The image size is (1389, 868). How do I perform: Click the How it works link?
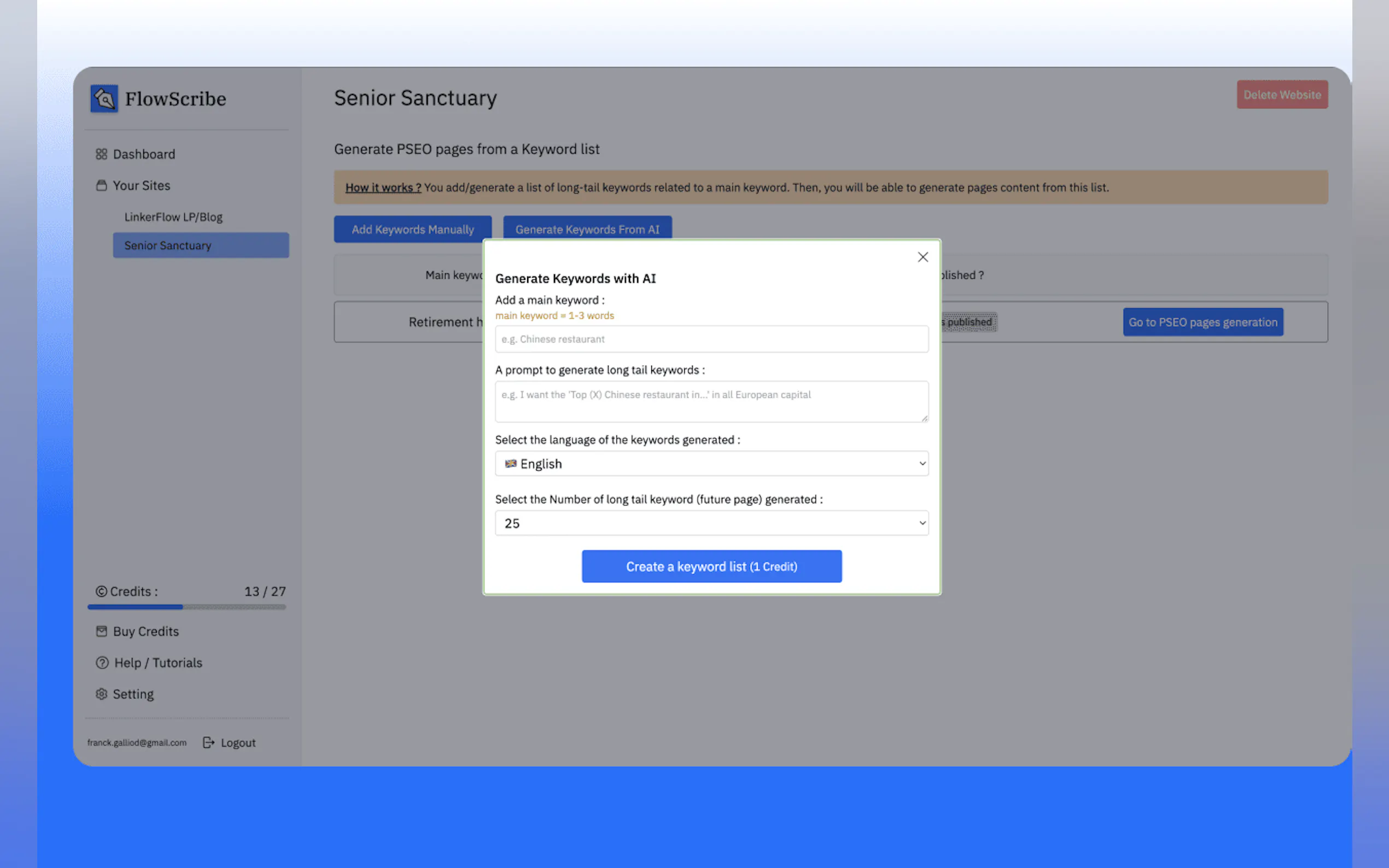click(383, 187)
